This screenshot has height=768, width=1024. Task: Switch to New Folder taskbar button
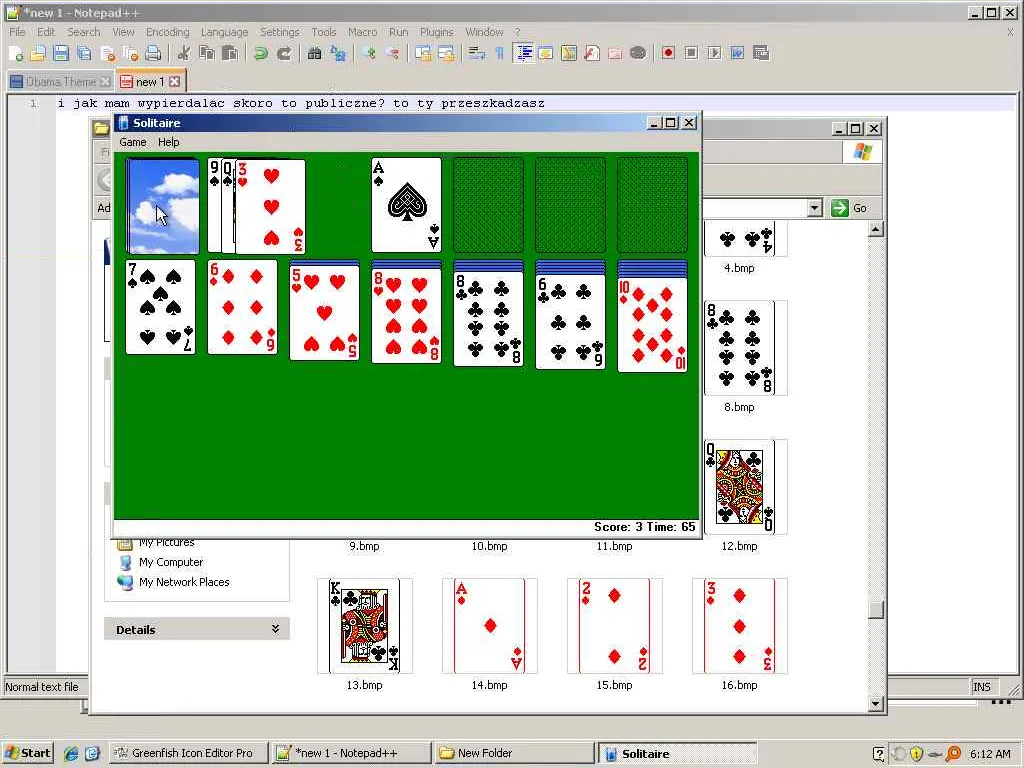tap(515, 753)
